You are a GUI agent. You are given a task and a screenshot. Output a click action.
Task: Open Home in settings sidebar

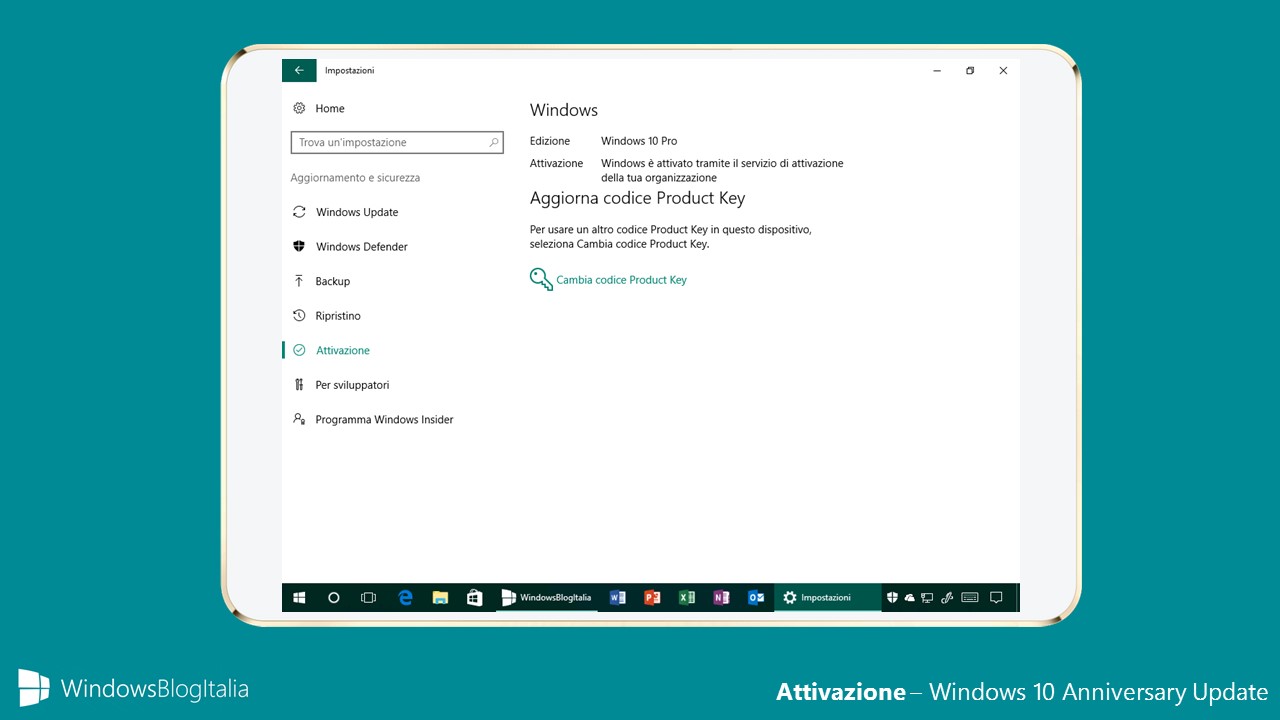click(x=329, y=108)
